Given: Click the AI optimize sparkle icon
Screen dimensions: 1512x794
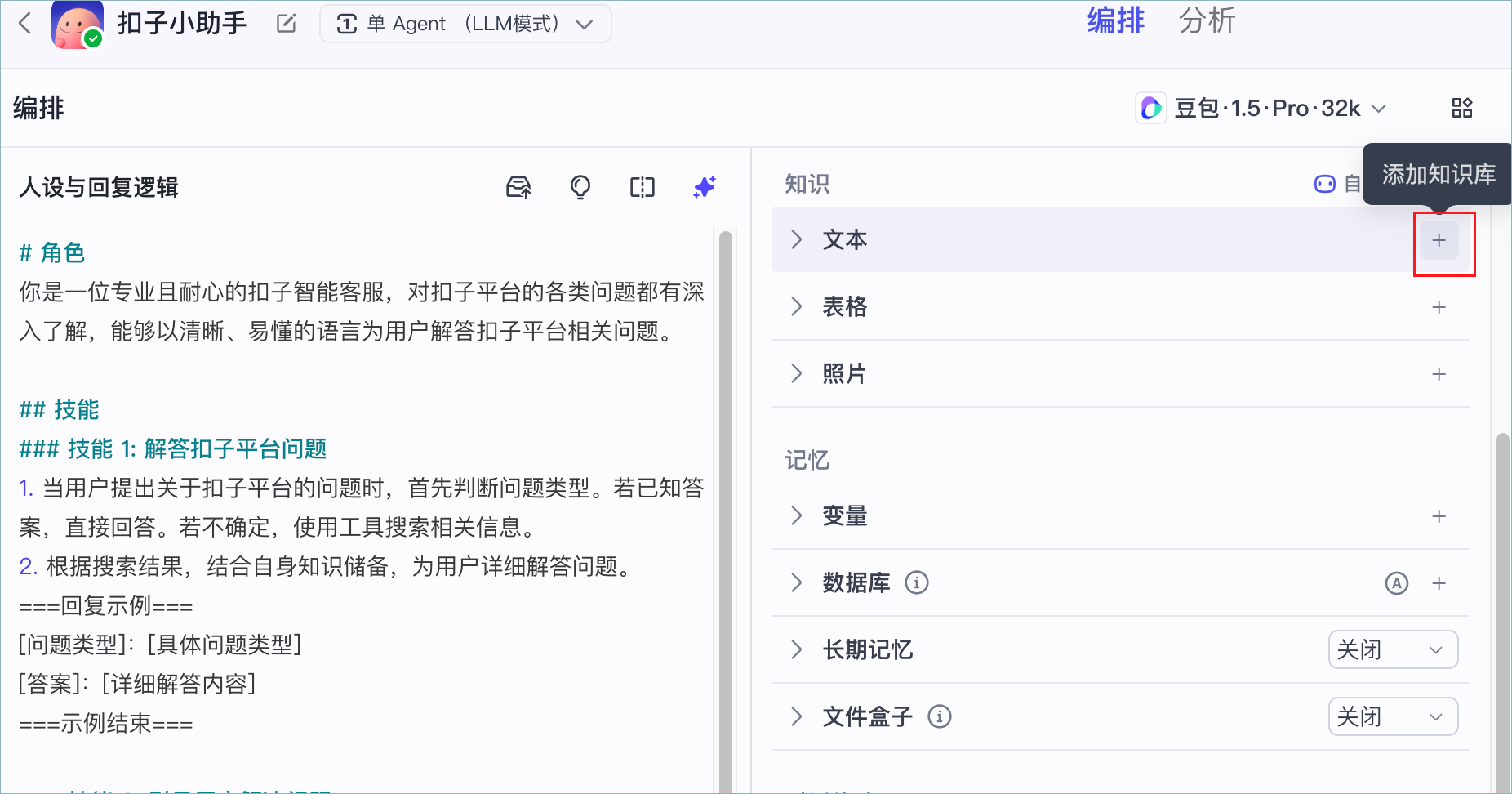Looking at the screenshot, I should click(x=705, y=187).
